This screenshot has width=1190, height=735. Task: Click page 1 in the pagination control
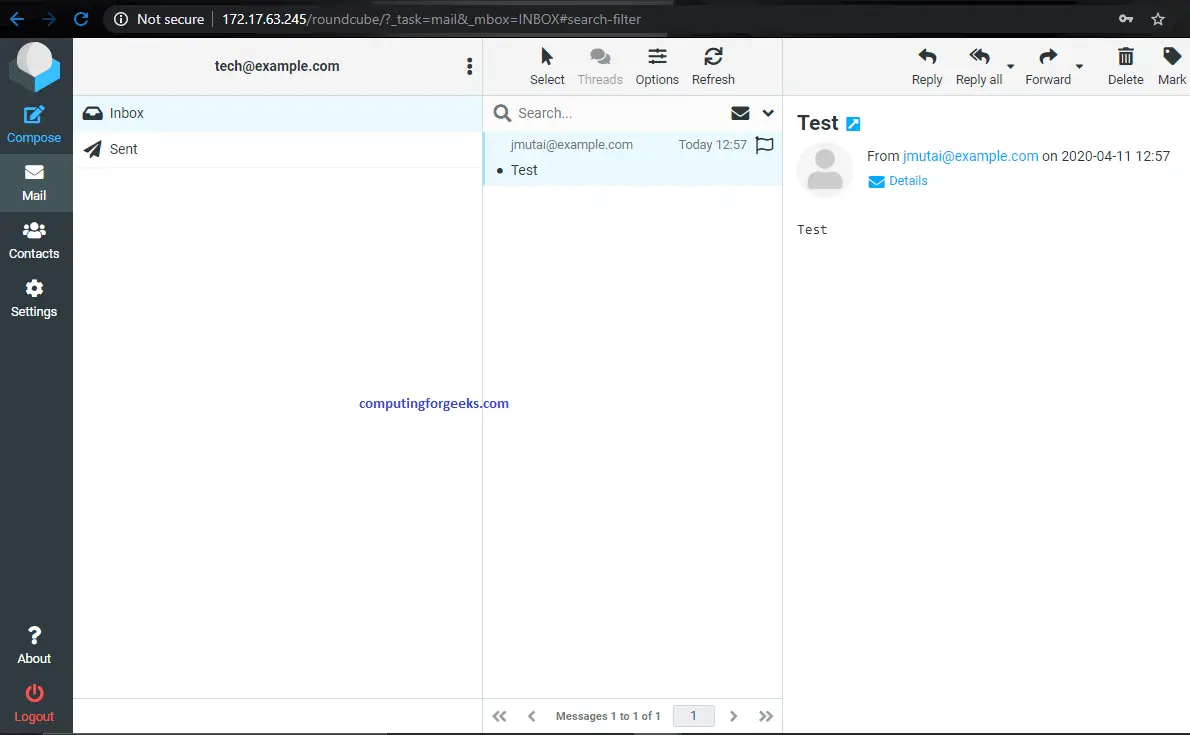693,716
